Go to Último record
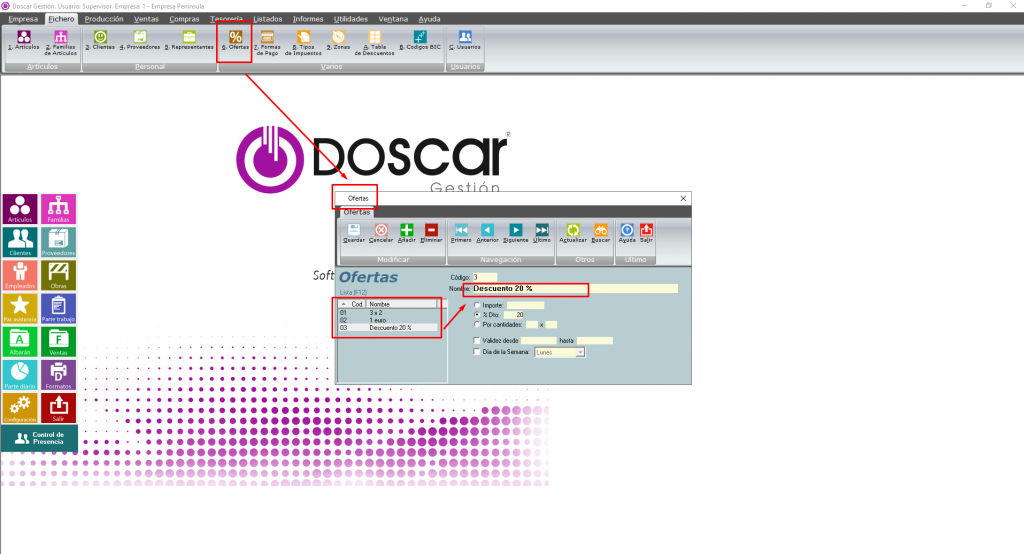The image size is (1024, 554). [x=542, y=233]
